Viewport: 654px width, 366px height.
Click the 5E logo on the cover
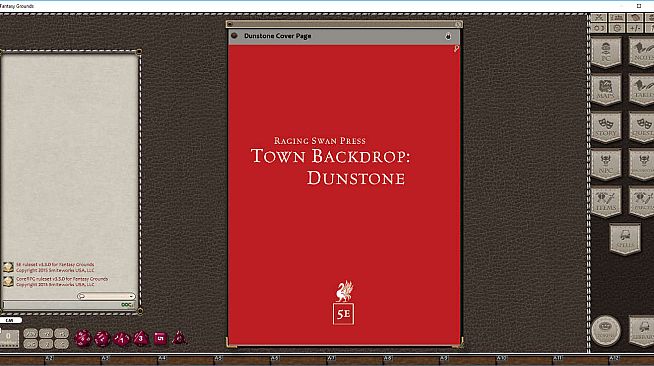click(x=343, y=314)
